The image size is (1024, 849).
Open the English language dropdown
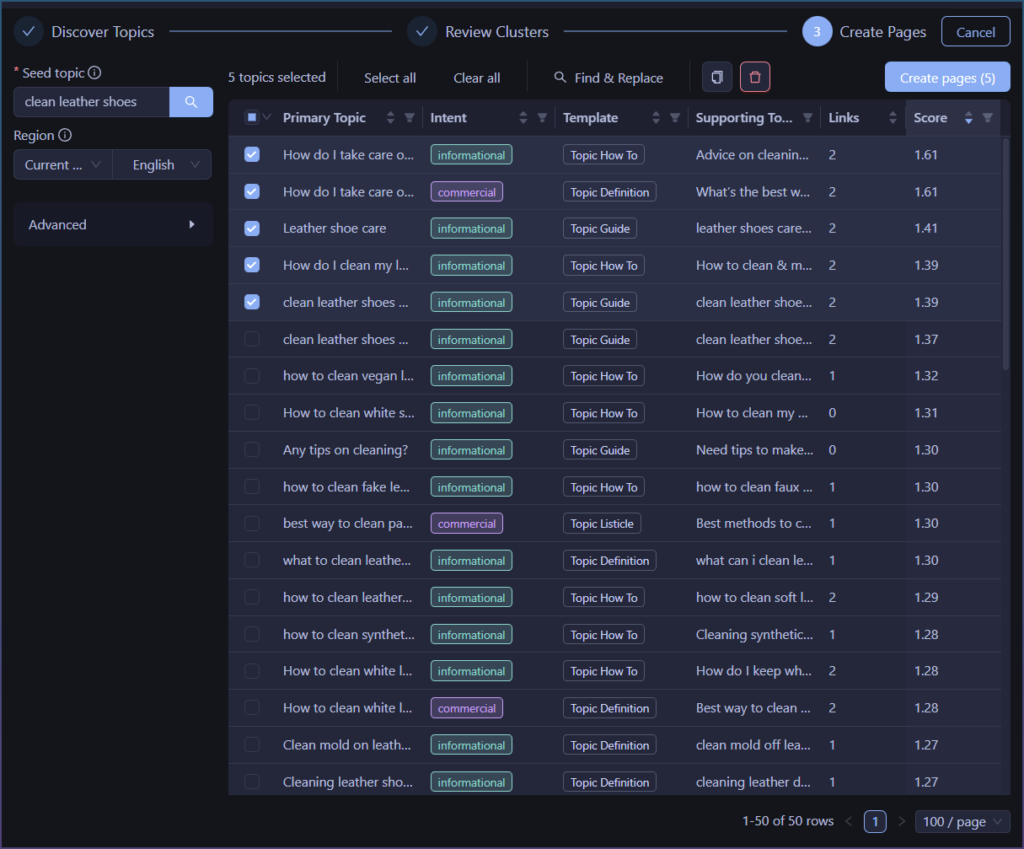162,165
